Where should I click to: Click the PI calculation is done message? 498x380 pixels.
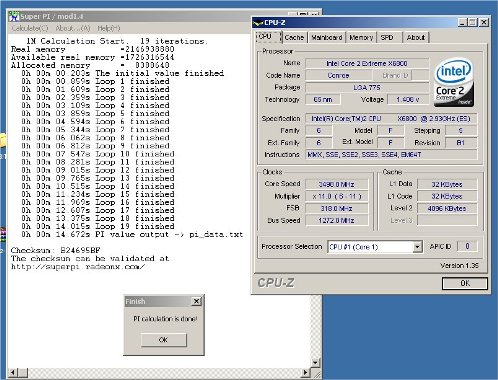coord(165,319)
